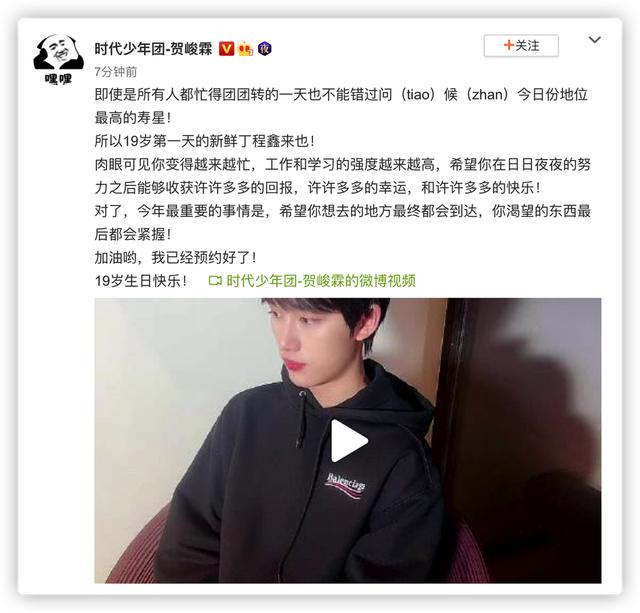
Task: Click the paragraph starting 肉眼可见你变得越来越忙
Action: click(343, 176)
